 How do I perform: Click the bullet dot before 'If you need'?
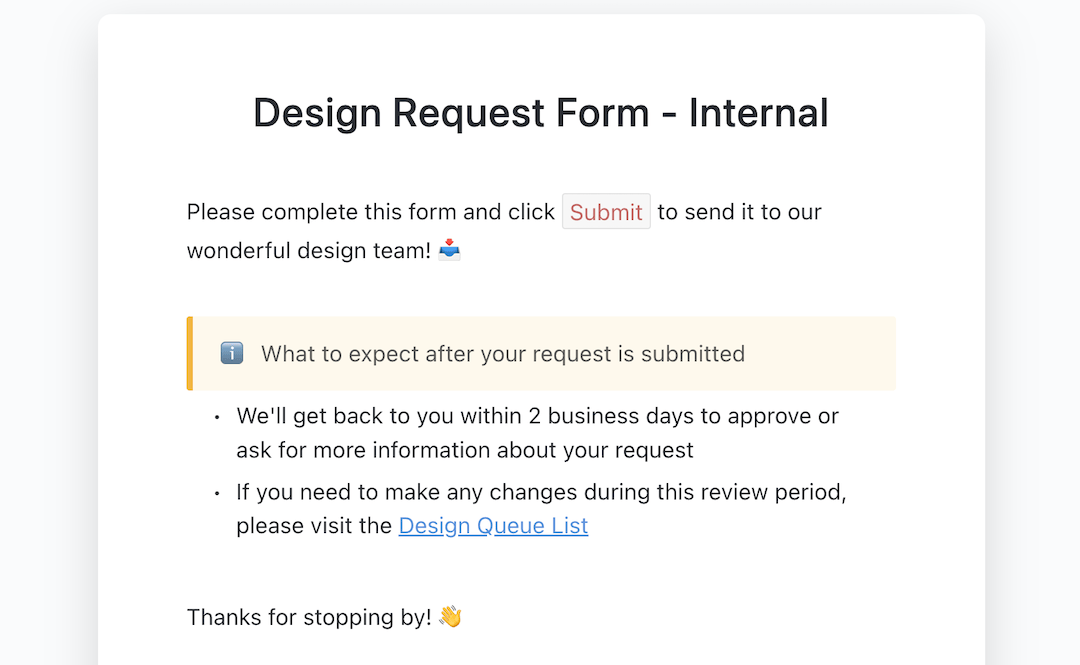click(217, 494)
